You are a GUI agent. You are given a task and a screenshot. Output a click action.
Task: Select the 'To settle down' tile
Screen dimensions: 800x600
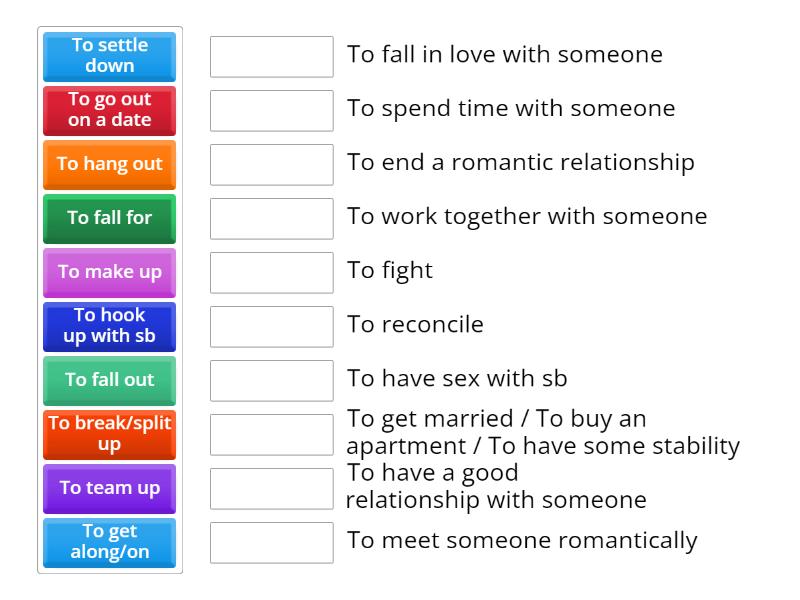(109, 56)
